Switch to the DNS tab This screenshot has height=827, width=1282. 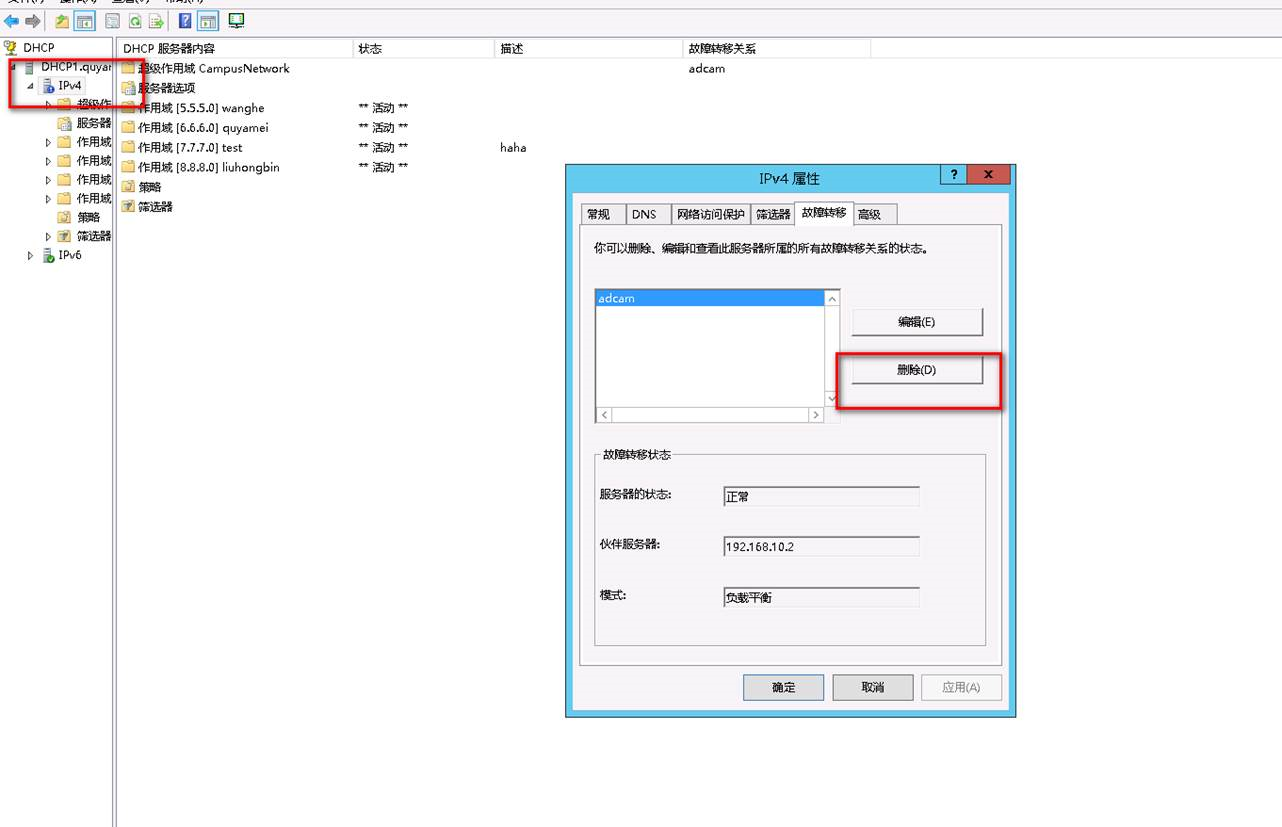[644, 214]
